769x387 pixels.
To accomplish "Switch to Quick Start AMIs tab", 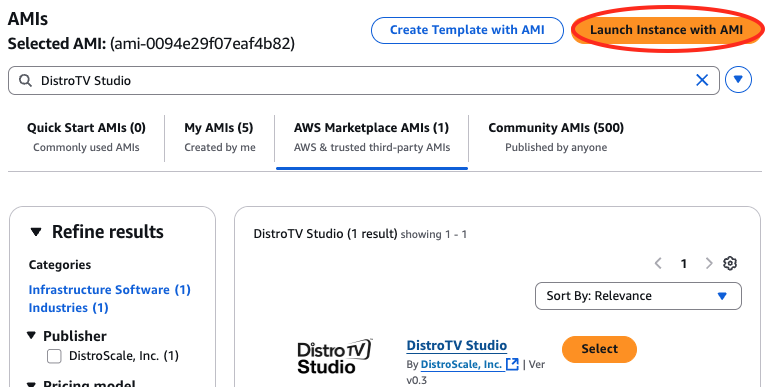I will [86, 137].
